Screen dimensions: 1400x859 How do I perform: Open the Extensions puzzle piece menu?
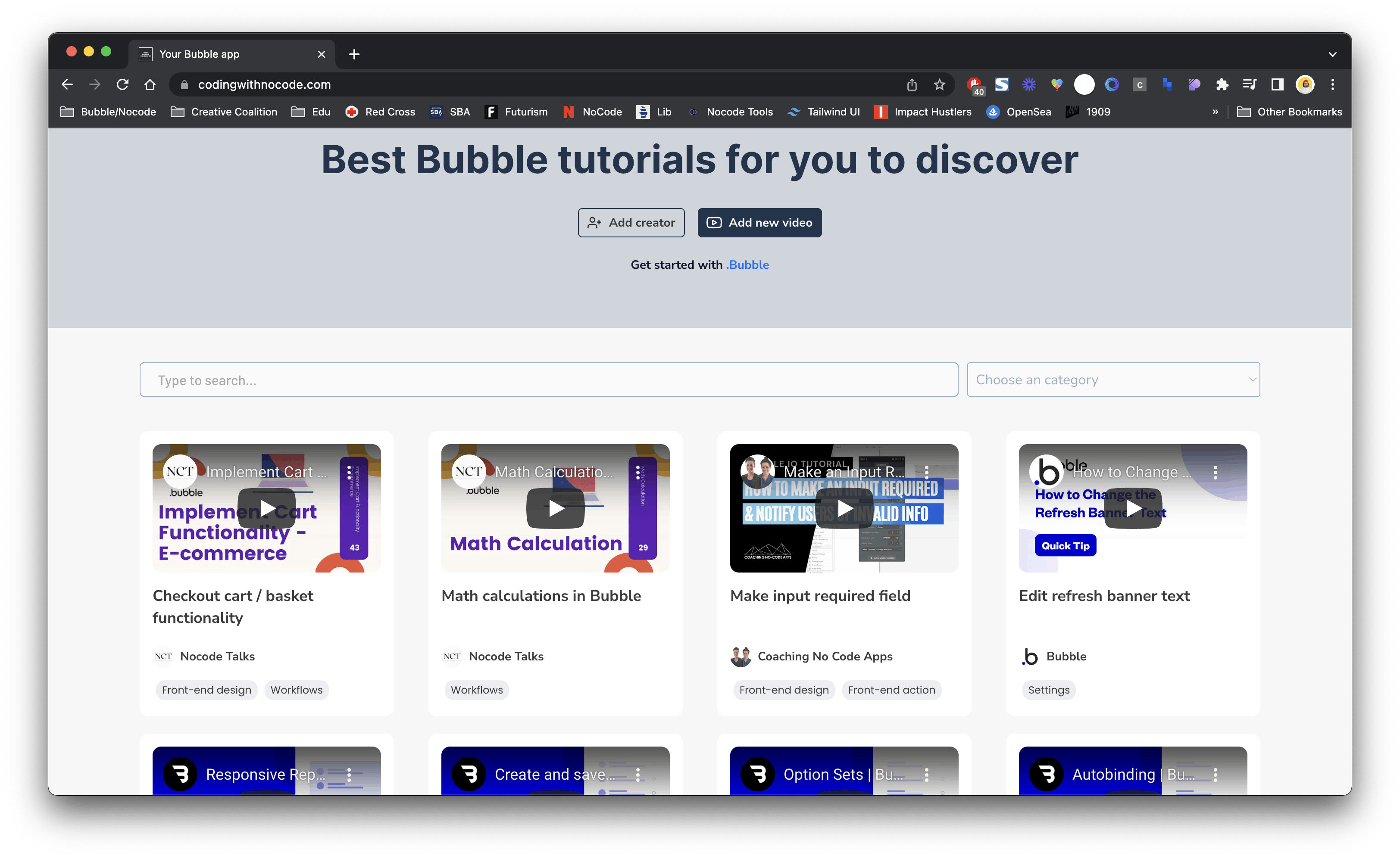(1222, 84)
